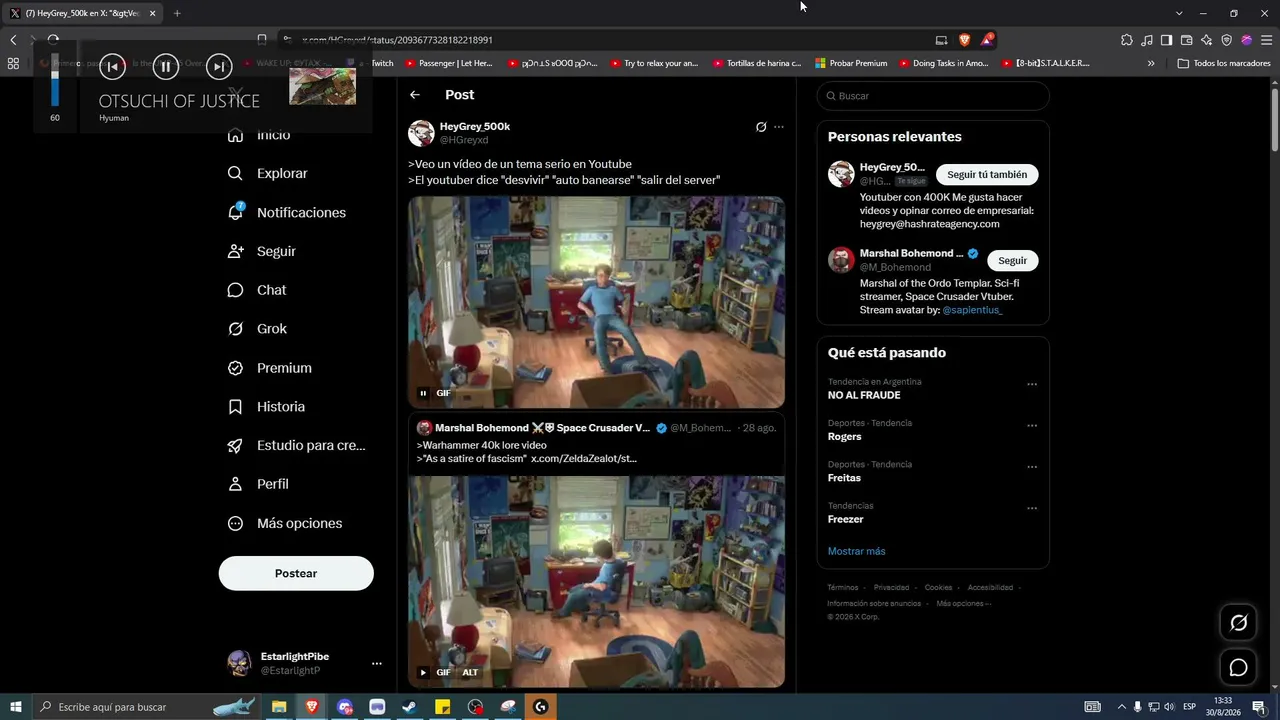Click the OTSUCHI OF JUSTICE album thumbnail
Image resolution: width=1280 pixels, height=720 pixels.
(322, 85)
